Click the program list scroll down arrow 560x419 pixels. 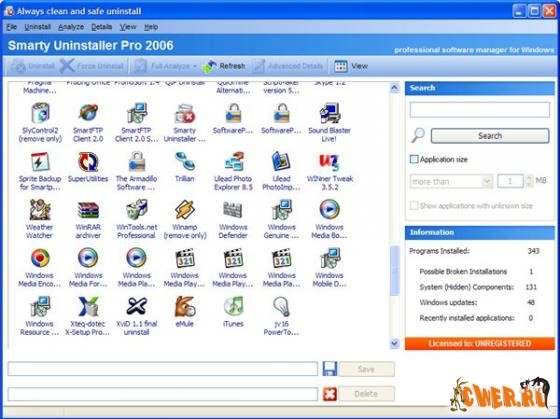pos(394,343)
